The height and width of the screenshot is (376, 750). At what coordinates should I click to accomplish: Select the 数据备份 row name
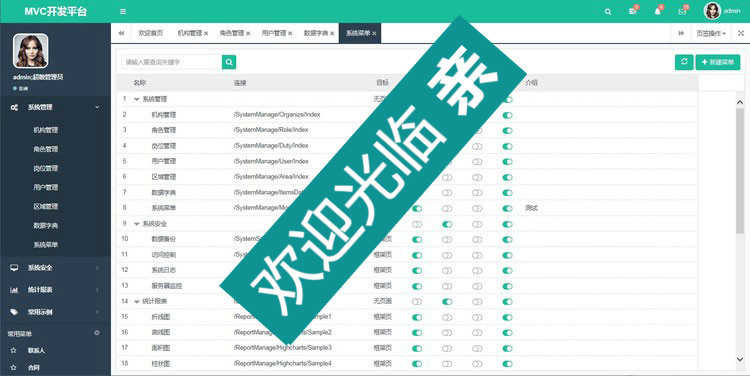coord(164,239)
